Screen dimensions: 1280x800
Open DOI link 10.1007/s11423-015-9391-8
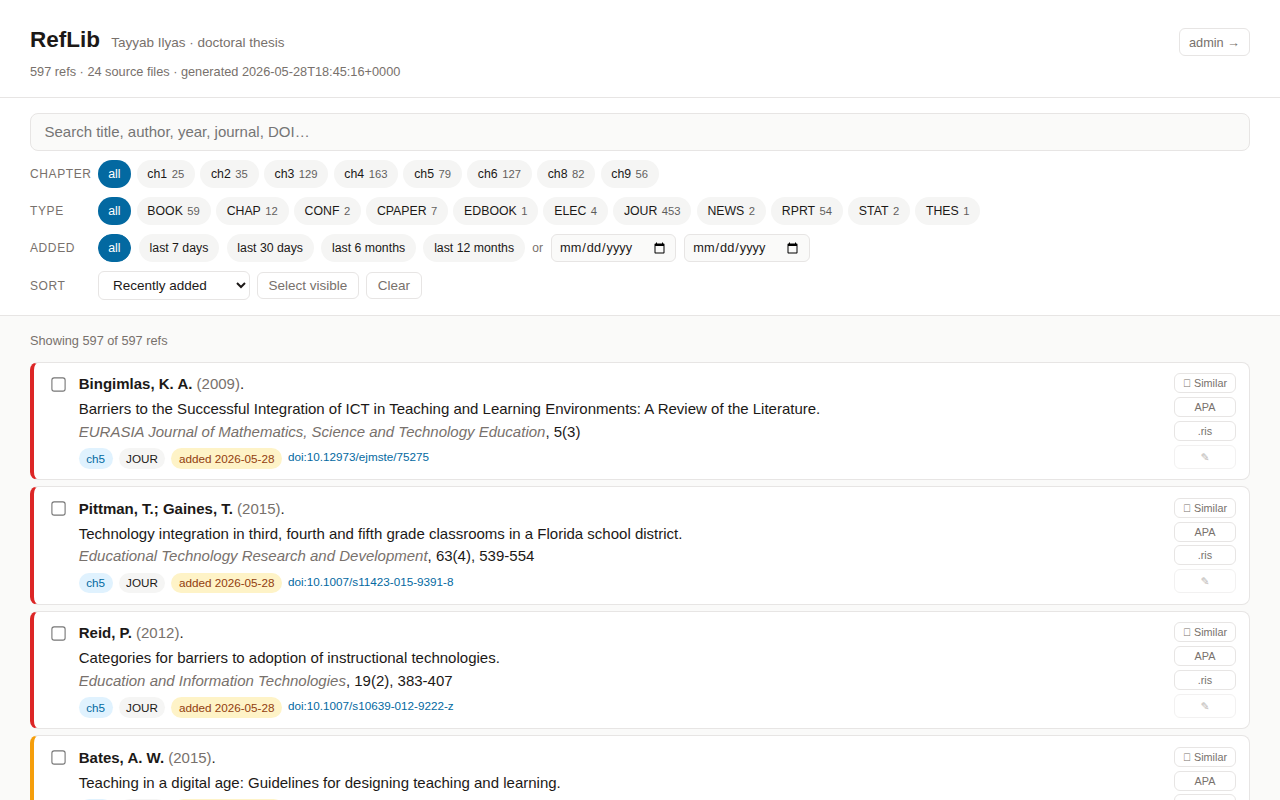tap(371, 582)
